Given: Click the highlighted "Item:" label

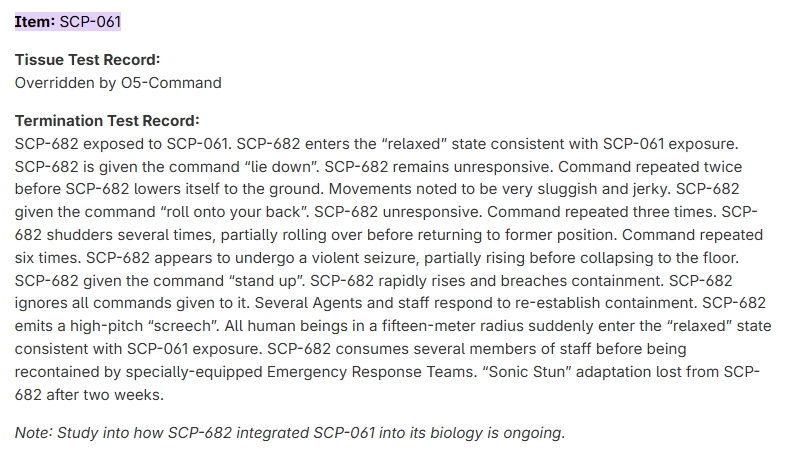Looking at the screenshot, I should coord(35,21).
